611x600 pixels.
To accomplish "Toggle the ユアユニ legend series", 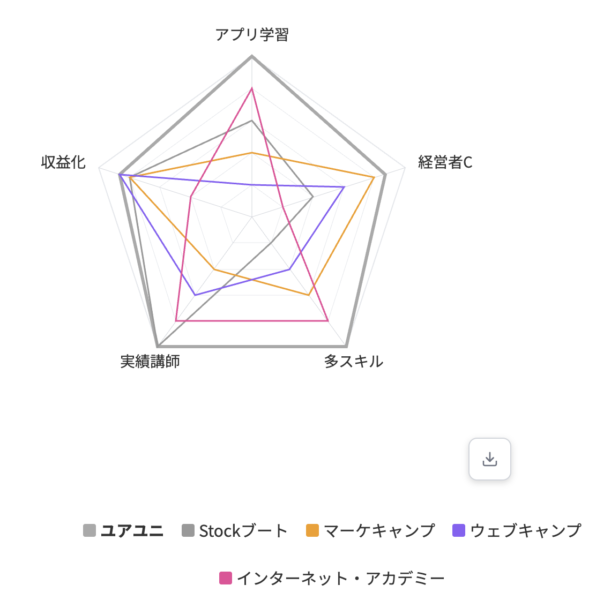I will tap(123, 531).
